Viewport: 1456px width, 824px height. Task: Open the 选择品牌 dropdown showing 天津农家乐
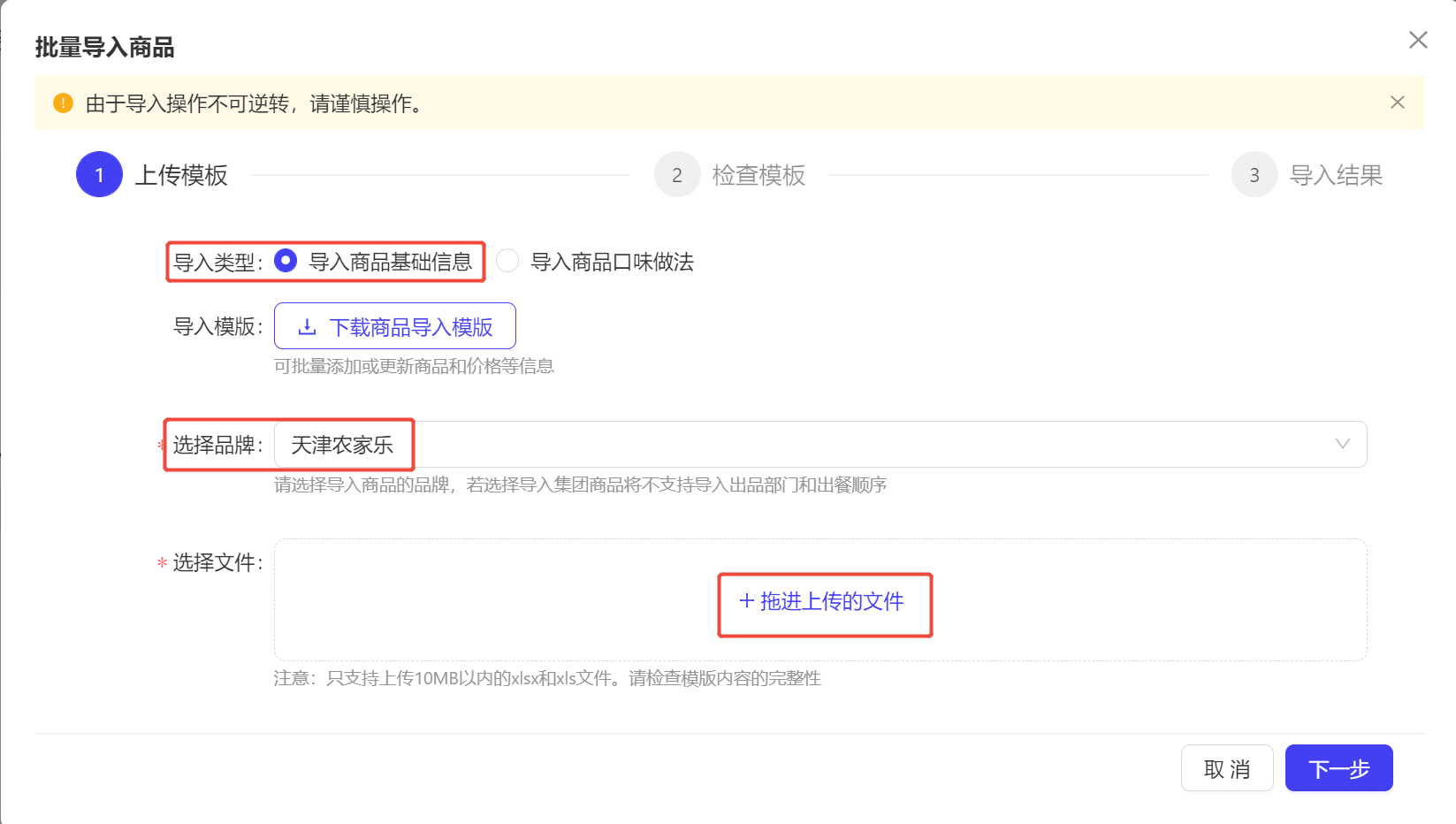(820, 444)
